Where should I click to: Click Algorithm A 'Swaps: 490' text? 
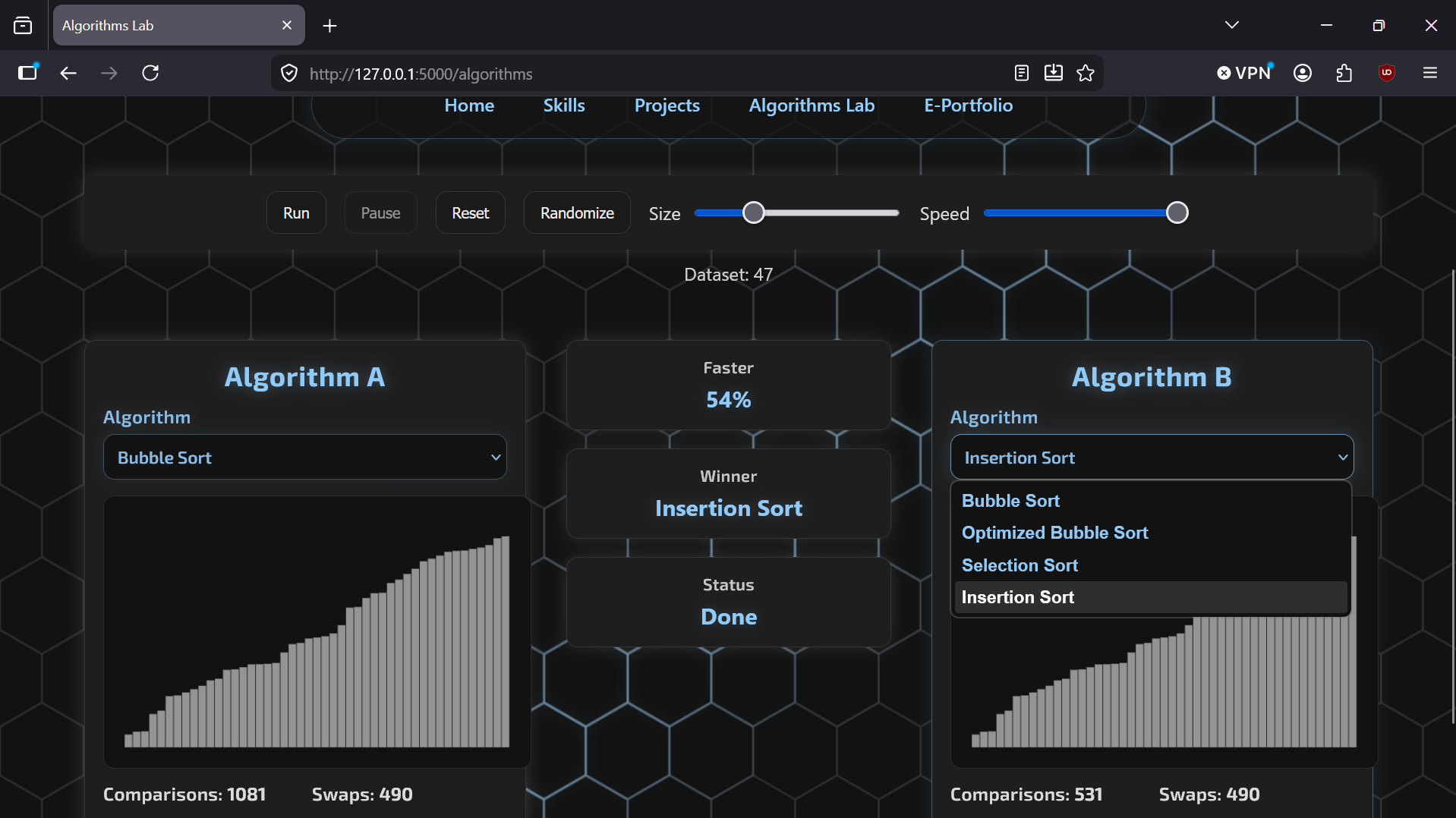[362, 794]
